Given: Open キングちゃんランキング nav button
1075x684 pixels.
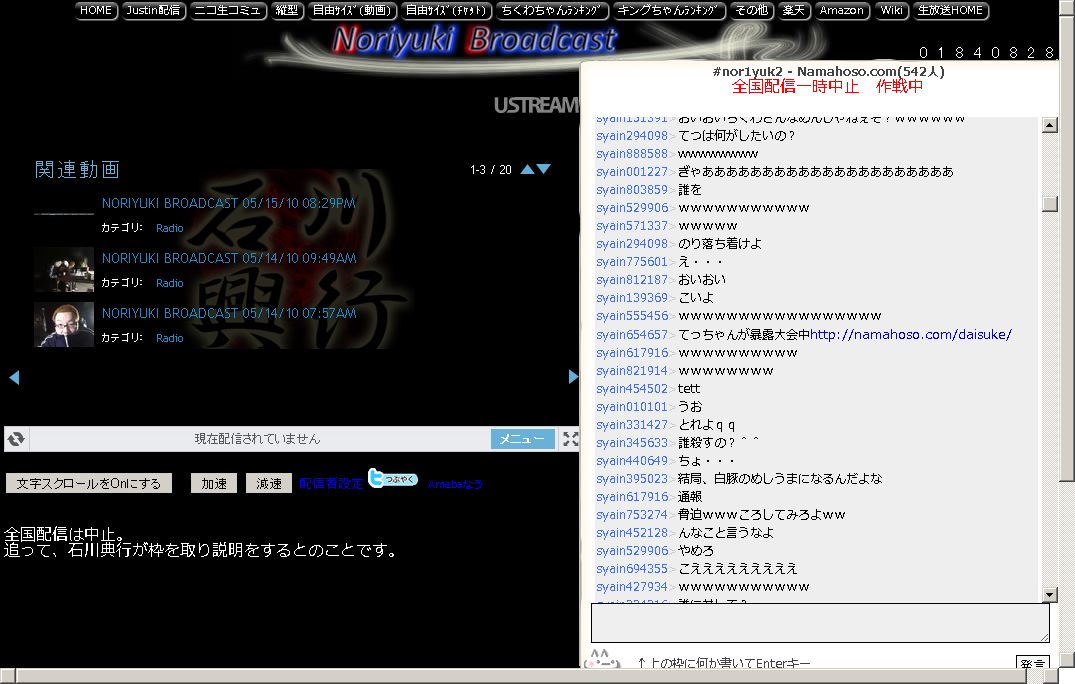Looking at the screenshot, I should (x=668, y=10).
